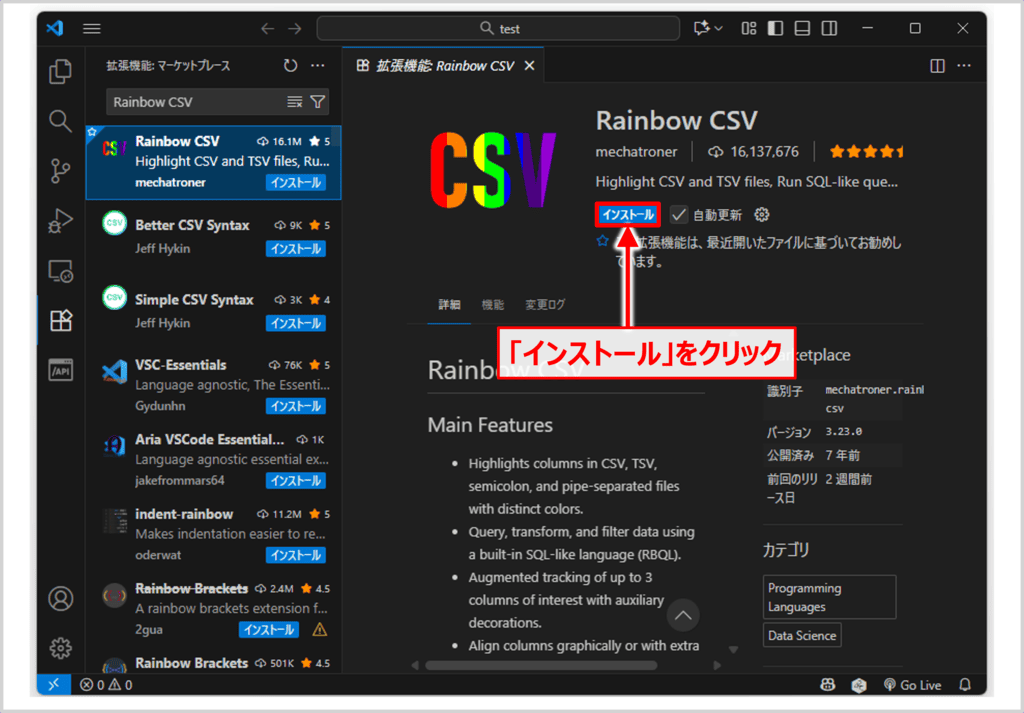Open the Copilot chat dropdown arrow
Viewport: 1024px width, 713px height.
click(x=718, y=29)
